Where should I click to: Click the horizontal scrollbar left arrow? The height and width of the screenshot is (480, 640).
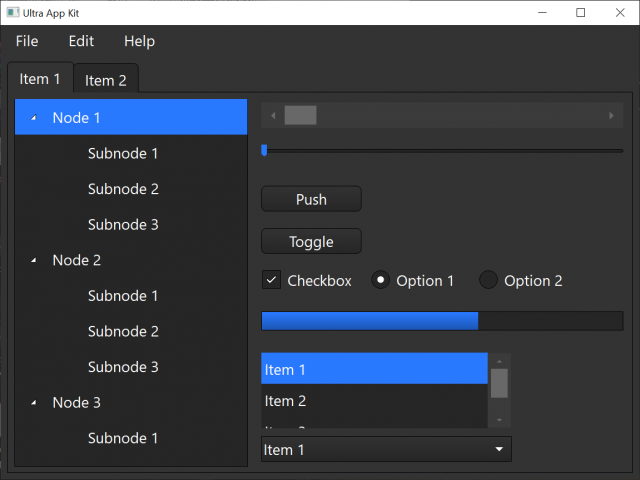click(272, 116)
